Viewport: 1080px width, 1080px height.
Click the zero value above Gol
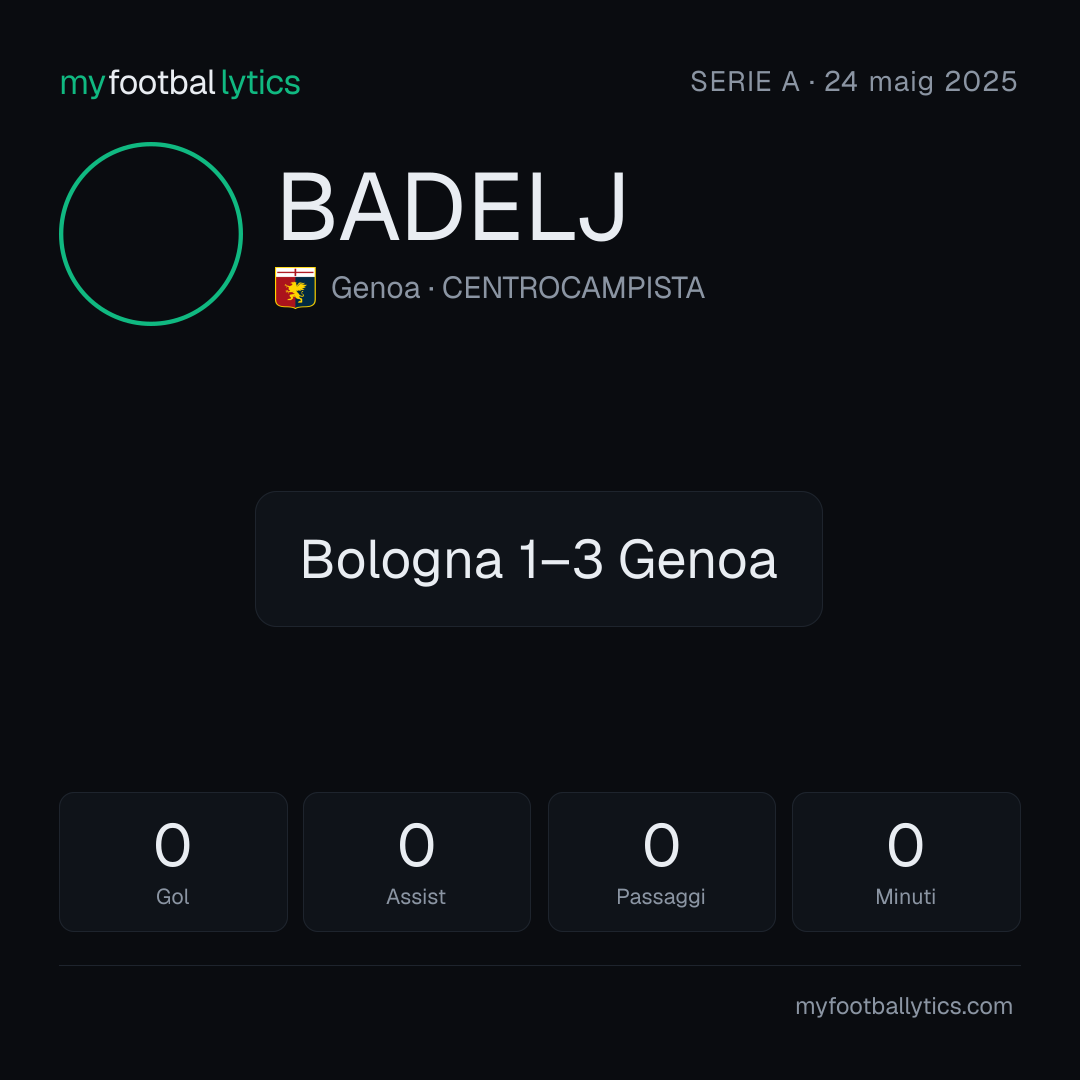pyautogui.click(x=172, y=845)
